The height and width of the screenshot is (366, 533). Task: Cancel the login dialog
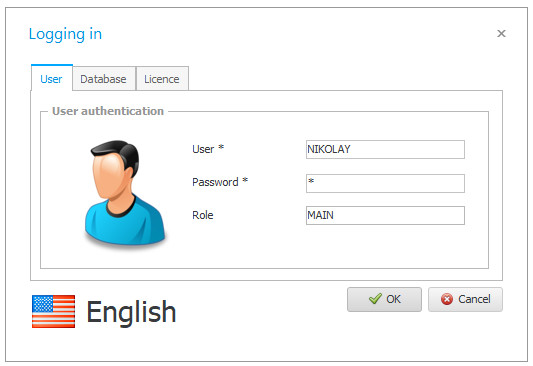click(x=465, y=299)
